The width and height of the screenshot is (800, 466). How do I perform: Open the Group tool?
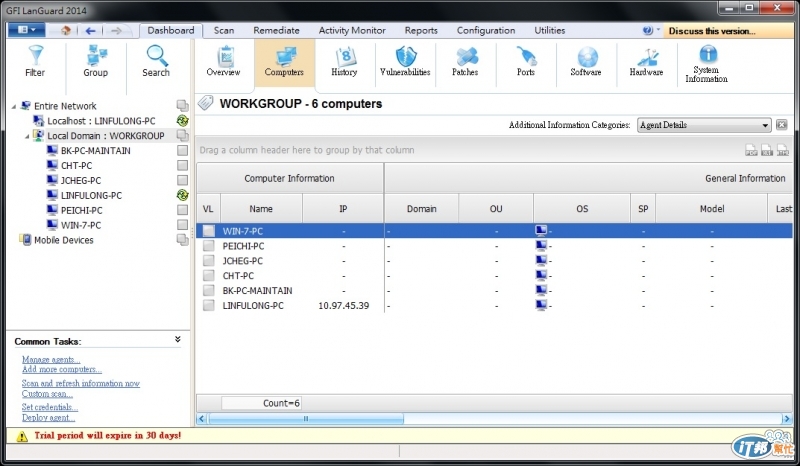coord(95,61)
